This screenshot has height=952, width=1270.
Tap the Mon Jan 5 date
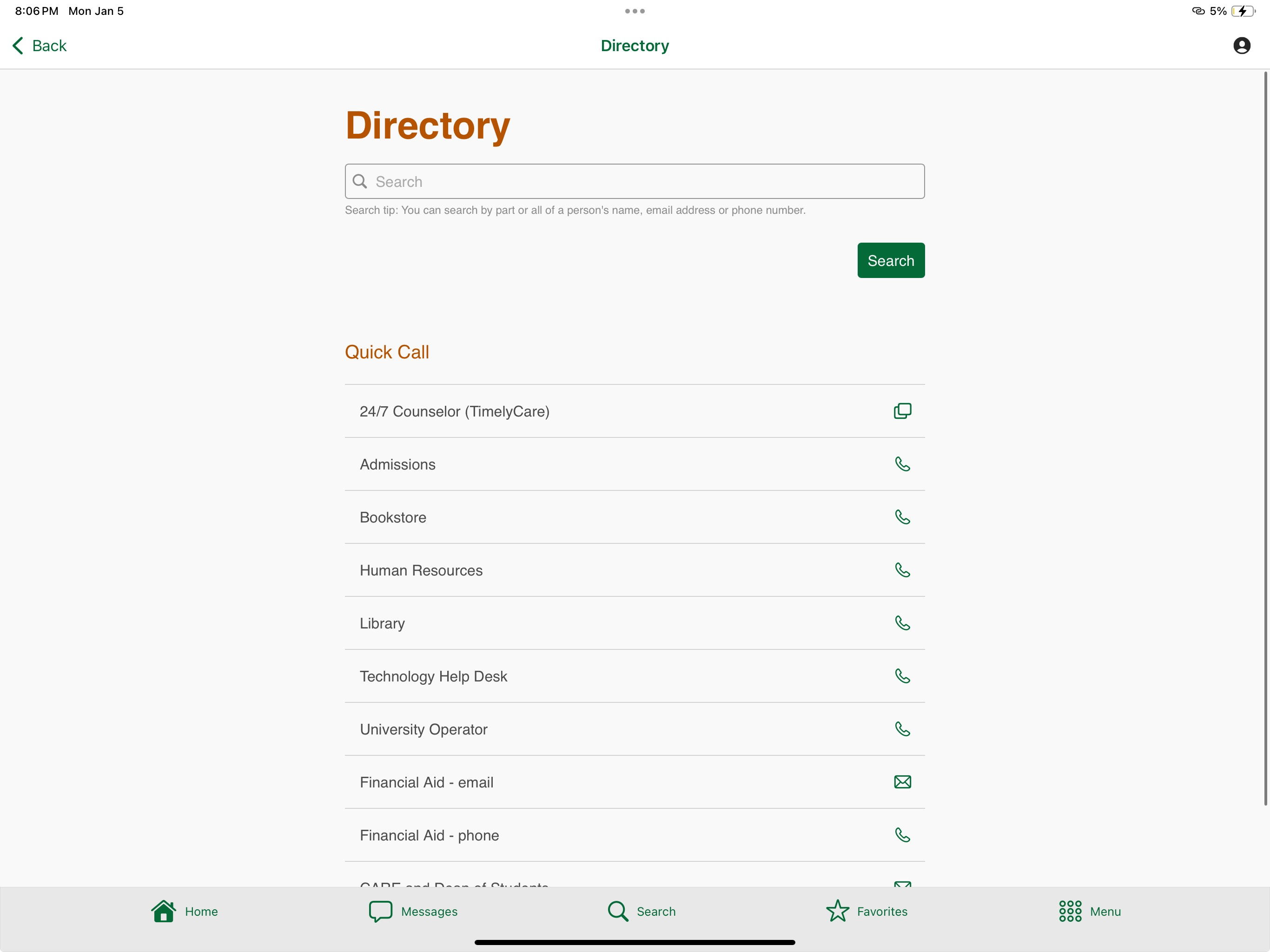pyautogui.click(x=96, y=11)
